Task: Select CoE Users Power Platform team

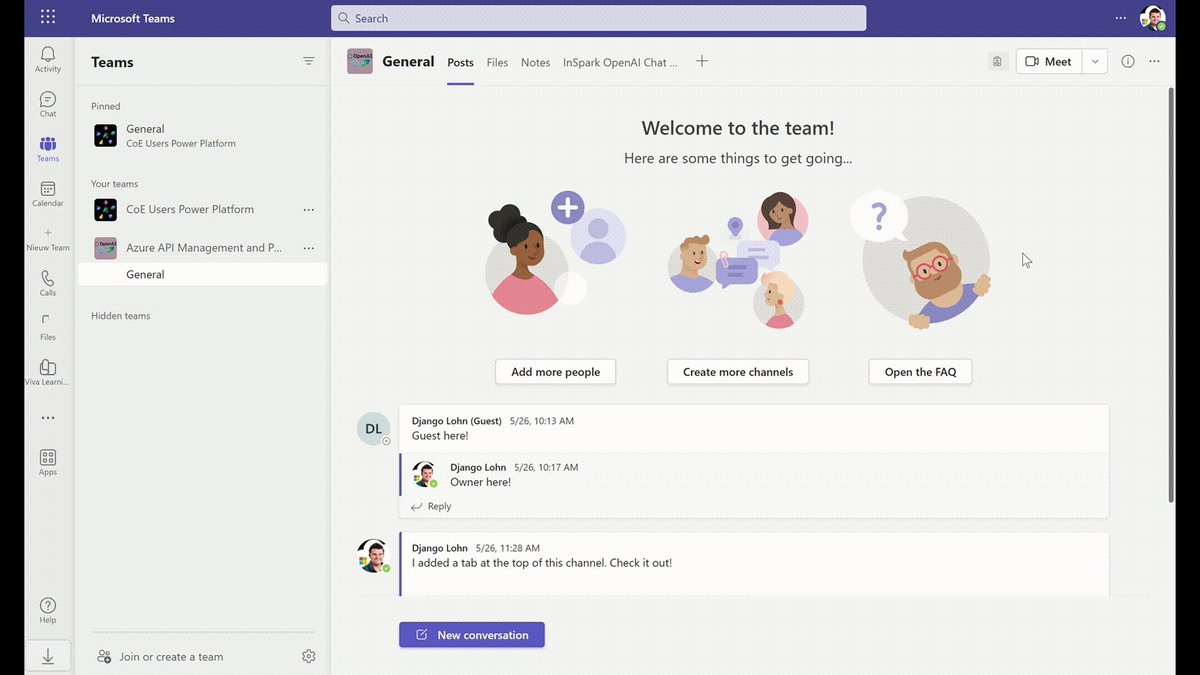Action: coord(190,210)
